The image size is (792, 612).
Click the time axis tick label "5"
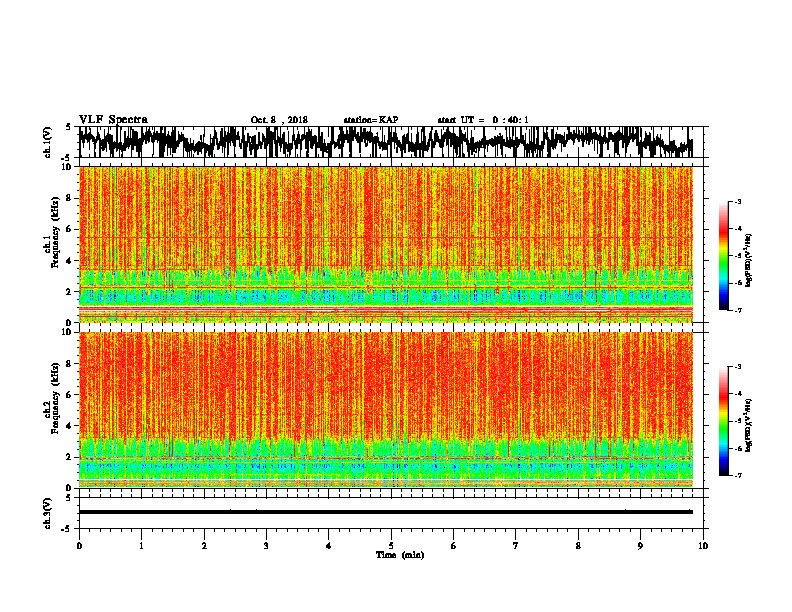391,546
